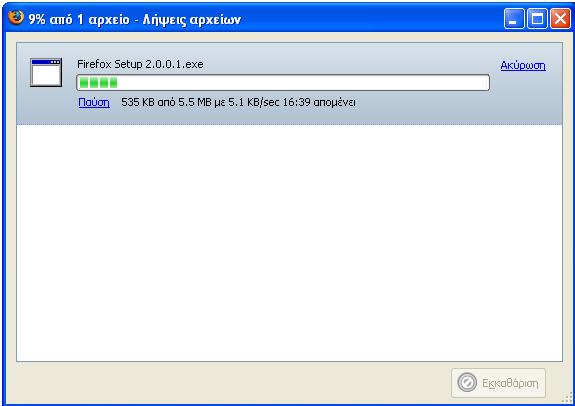Click the download progress bar

coord(283,83)
